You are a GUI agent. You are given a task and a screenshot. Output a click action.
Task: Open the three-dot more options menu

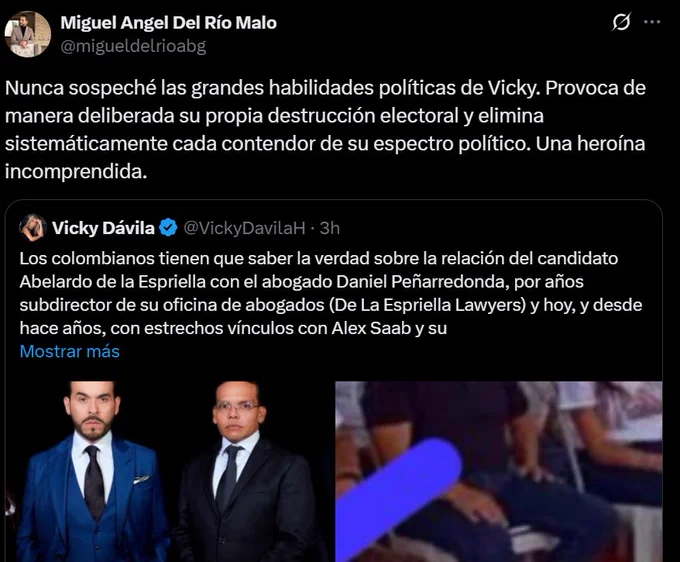pyautogui.click(x=652, y=22)
